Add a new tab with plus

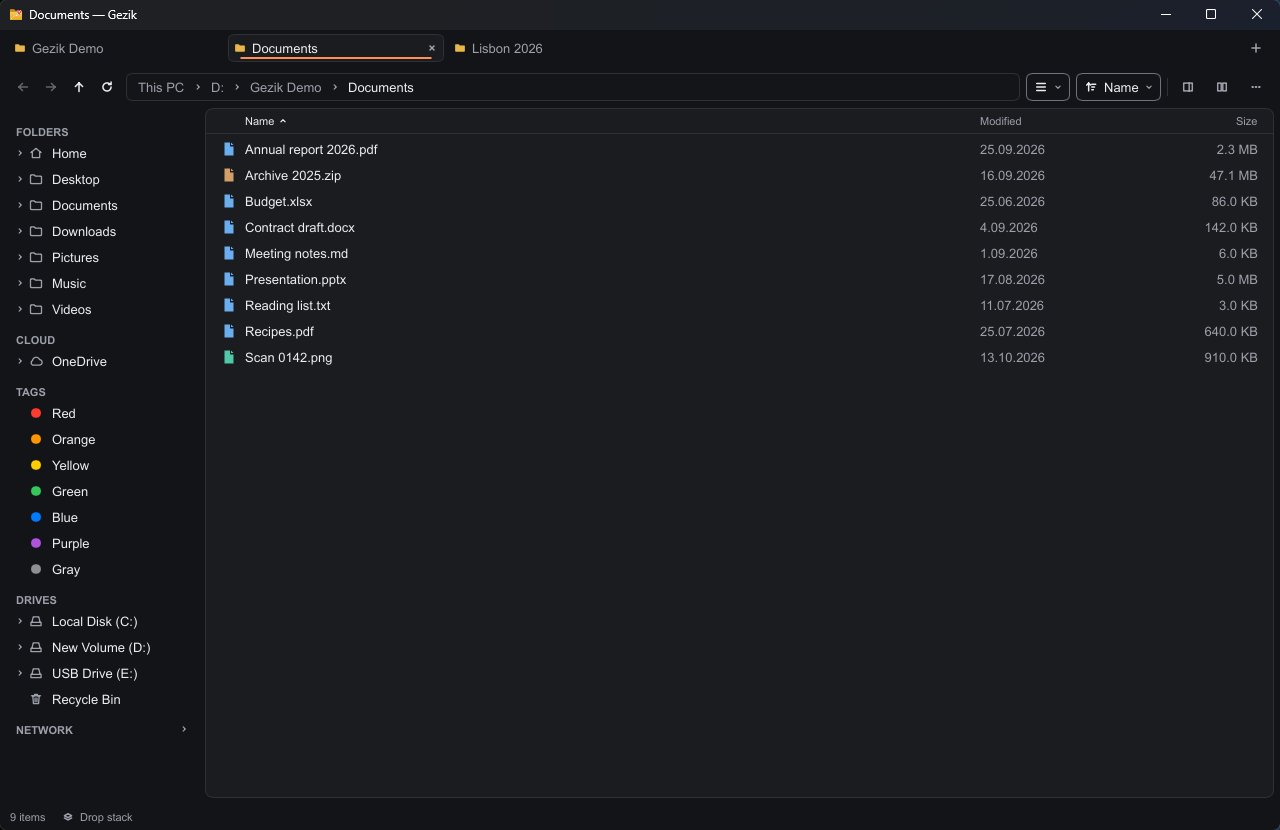(1256, 48)
